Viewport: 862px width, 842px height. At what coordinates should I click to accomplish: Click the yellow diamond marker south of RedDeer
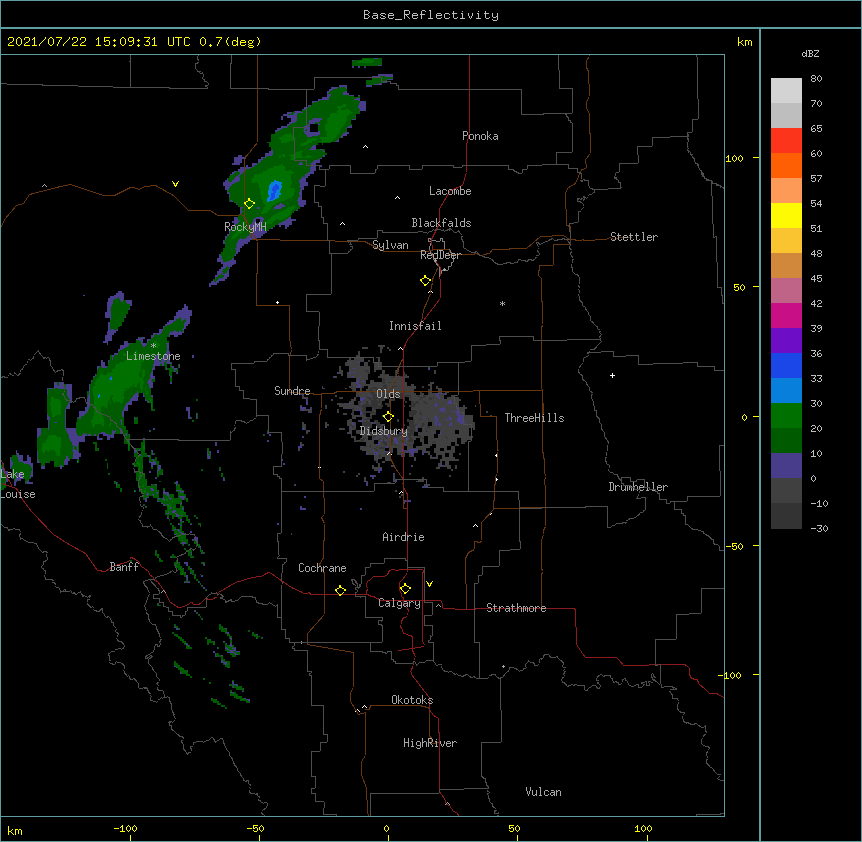tap(426, 281)
